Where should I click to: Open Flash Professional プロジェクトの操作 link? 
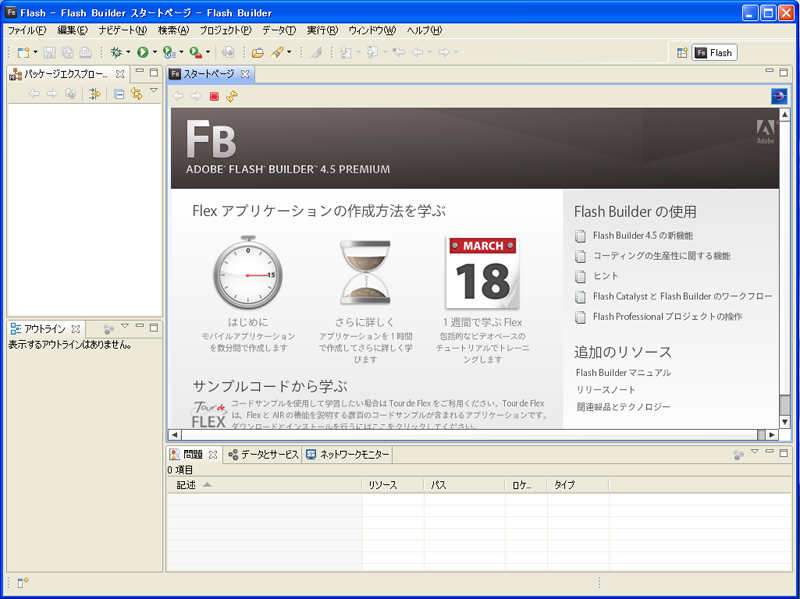[667, 316]
